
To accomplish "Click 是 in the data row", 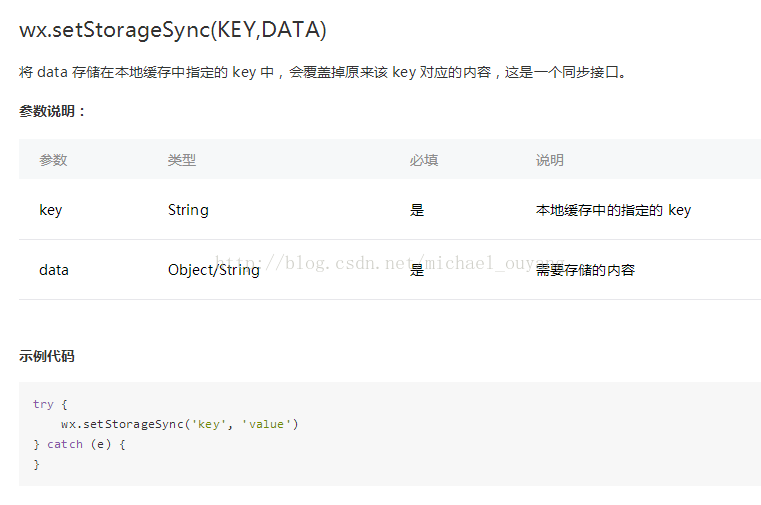I will coord(417,270).
